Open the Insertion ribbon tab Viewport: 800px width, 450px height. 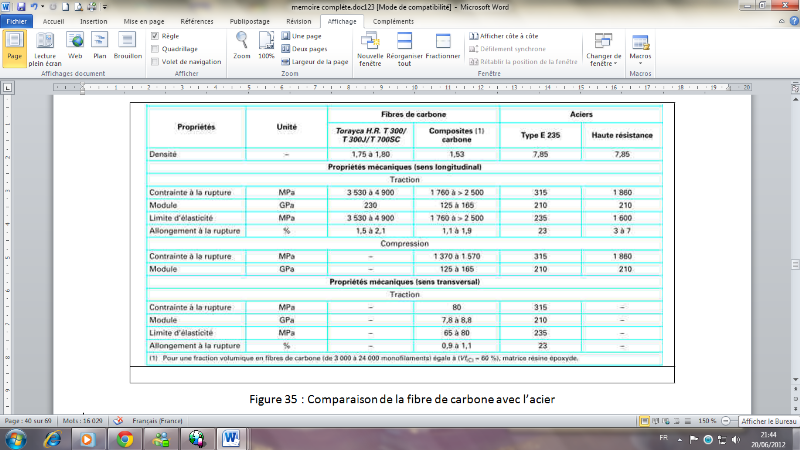click(94, 19)
